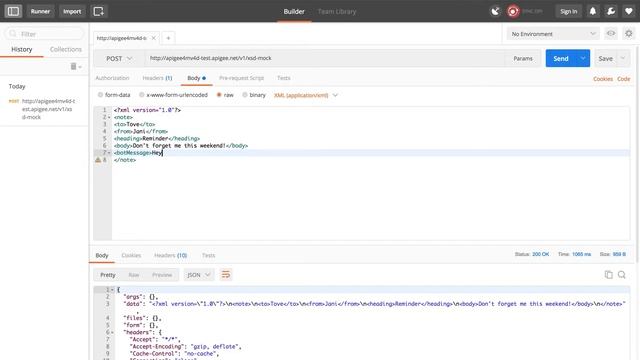The image size is (640, 360).
Task: Click the trash icon in the History panel
Action: pos(73,66)
